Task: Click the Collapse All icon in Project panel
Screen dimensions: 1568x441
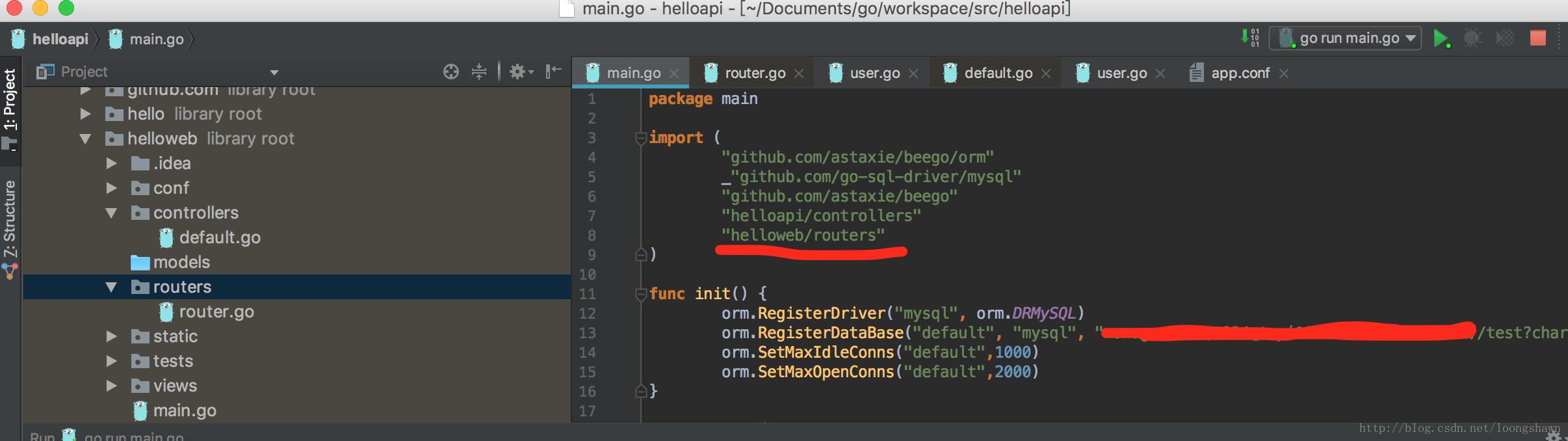Action: coord(479,72)
